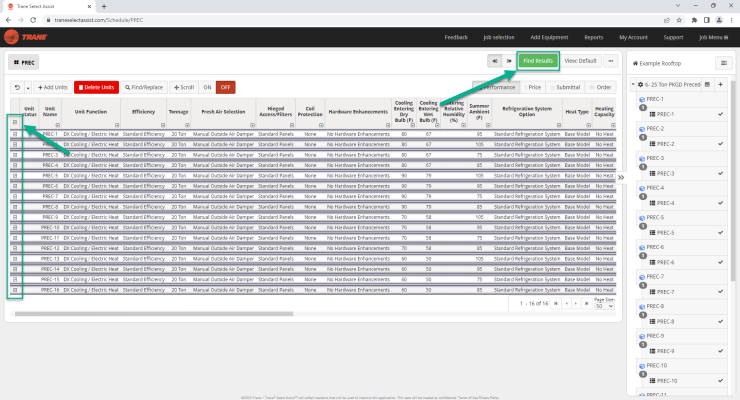This screenshot has height=400, width=740.
Task: Go to previous page of grid
Action: (566, 304)
